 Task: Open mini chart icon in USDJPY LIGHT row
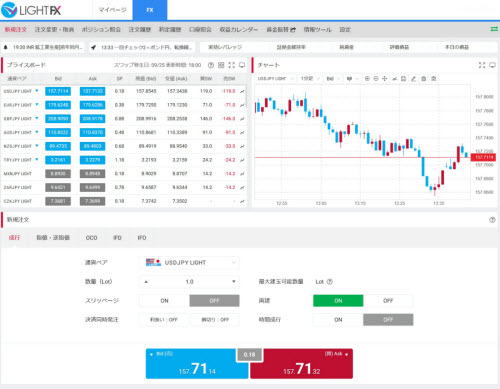tap(242, 91)
